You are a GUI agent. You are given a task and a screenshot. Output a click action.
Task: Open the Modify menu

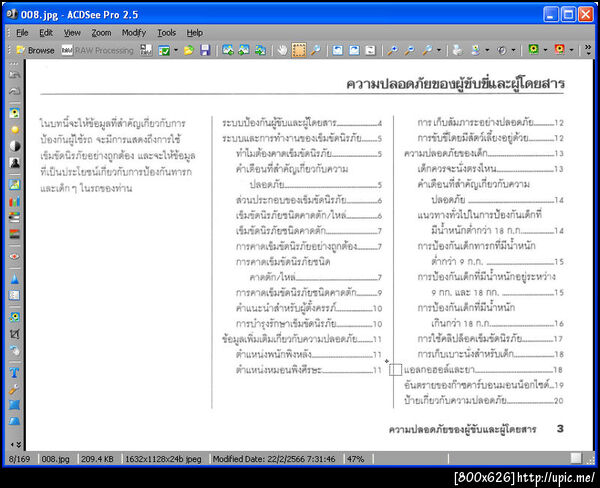(x=134, y=33)
